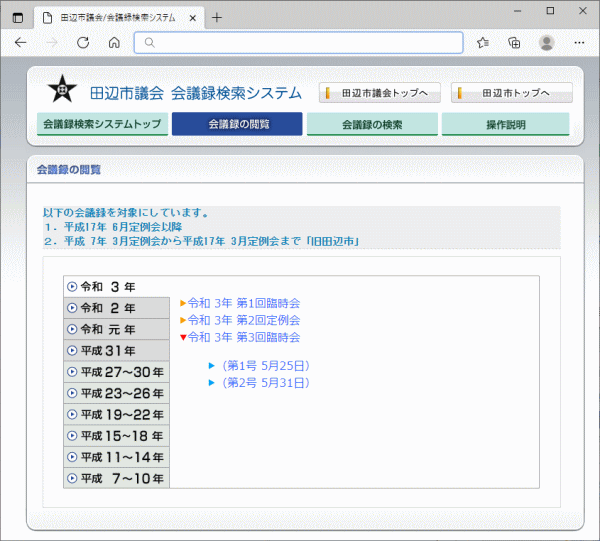Click blue arrow beside 第2号 5月31日

click(x=211, y=383)
